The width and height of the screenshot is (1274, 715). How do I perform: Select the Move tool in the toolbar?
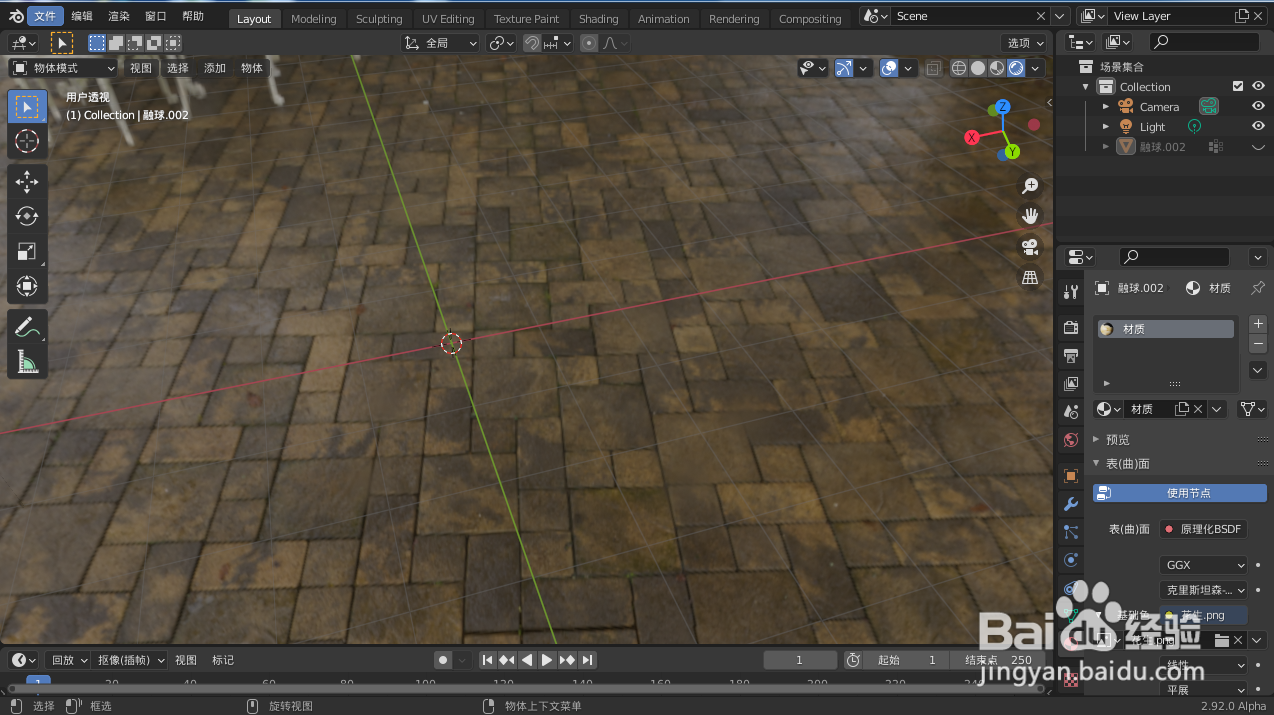27,181
